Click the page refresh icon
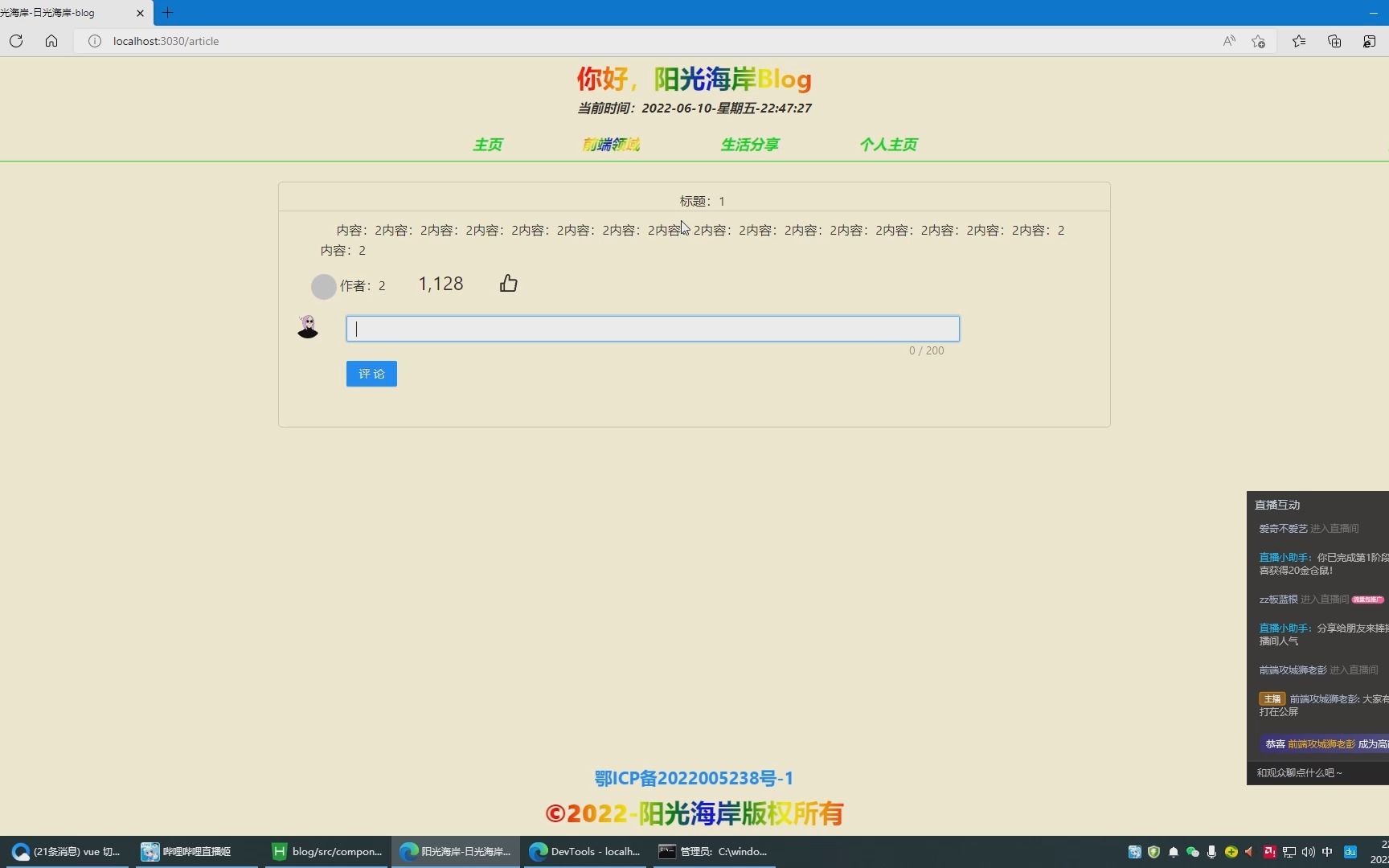 coord(16,41)
